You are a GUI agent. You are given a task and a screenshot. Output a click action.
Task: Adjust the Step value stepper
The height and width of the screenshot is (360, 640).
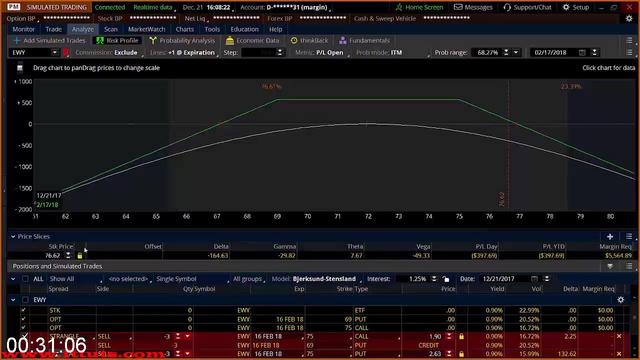click(x=280, y=53)
